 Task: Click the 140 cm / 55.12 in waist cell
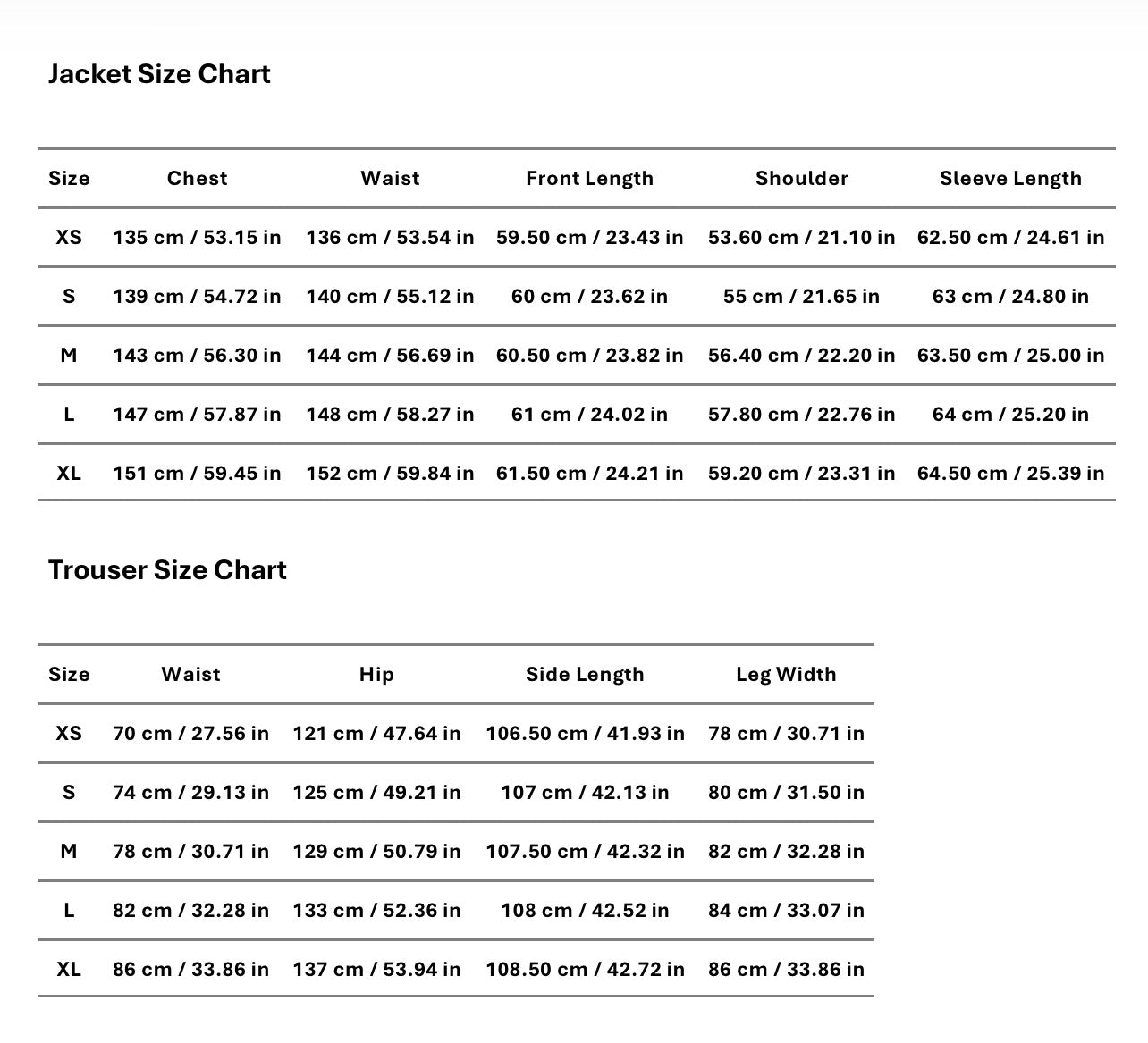390,297
